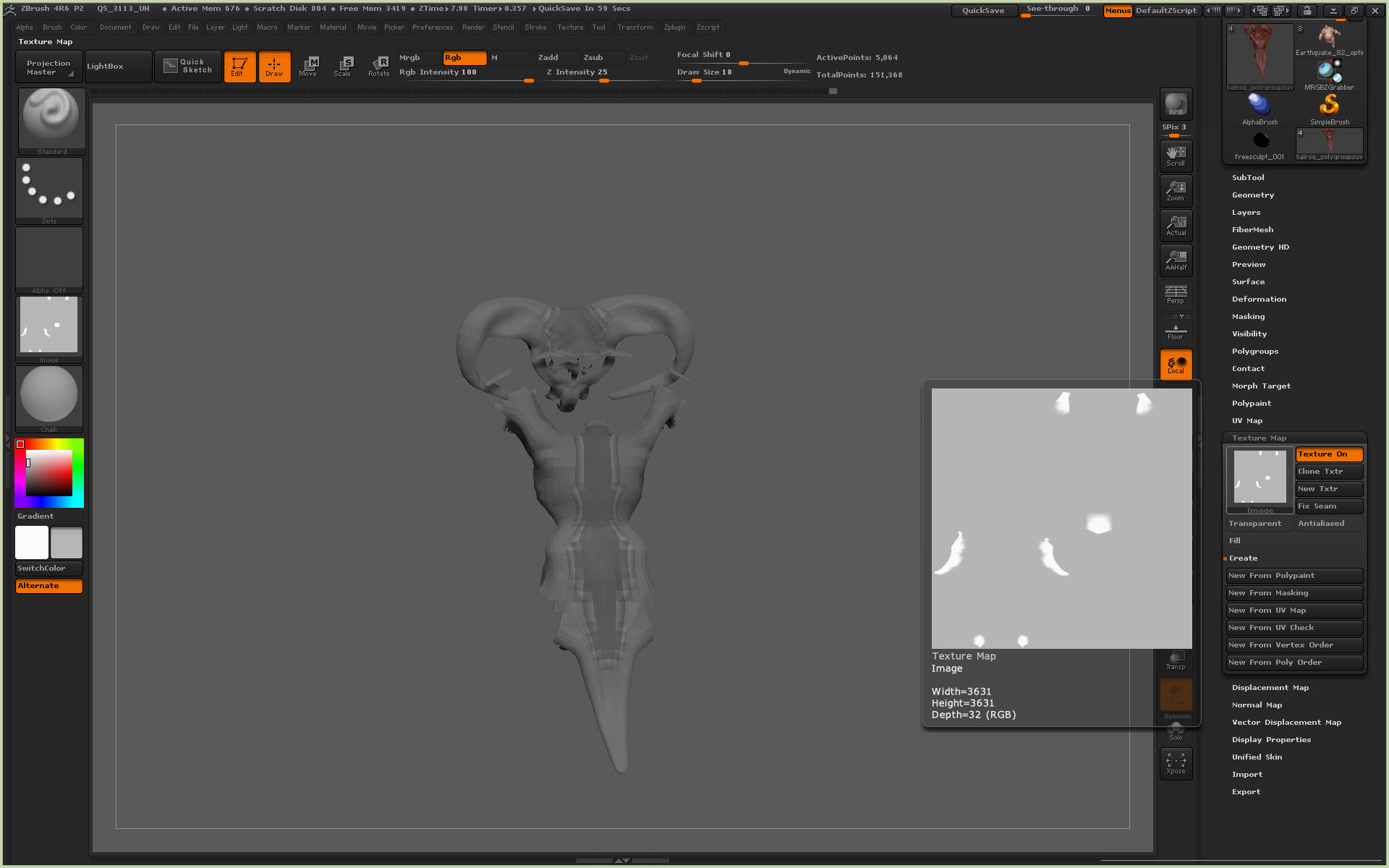Click the white main color swatch
This screenshot has height=868, width=1389.
click(32, 542)
